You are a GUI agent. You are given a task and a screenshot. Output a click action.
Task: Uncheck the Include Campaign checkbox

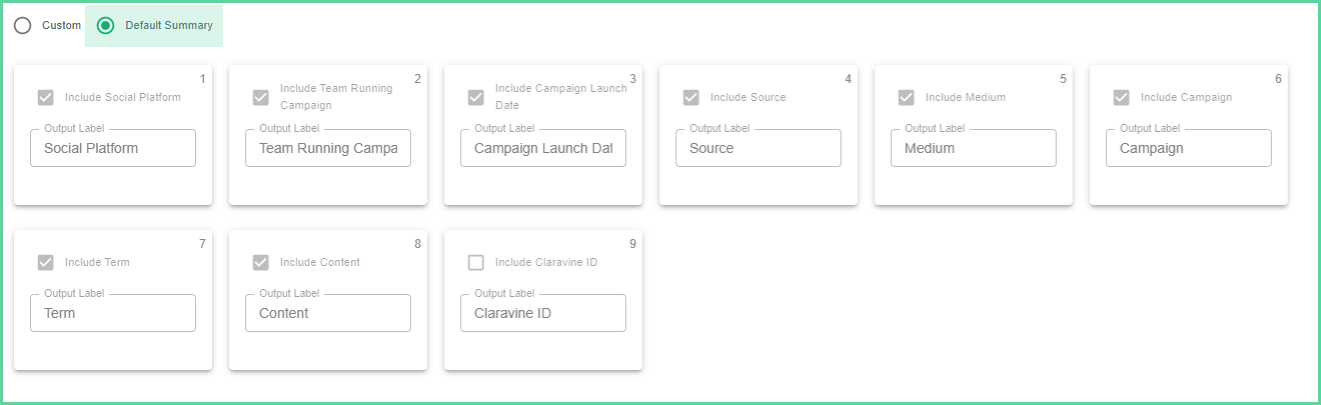click(x=1121, y=98)
